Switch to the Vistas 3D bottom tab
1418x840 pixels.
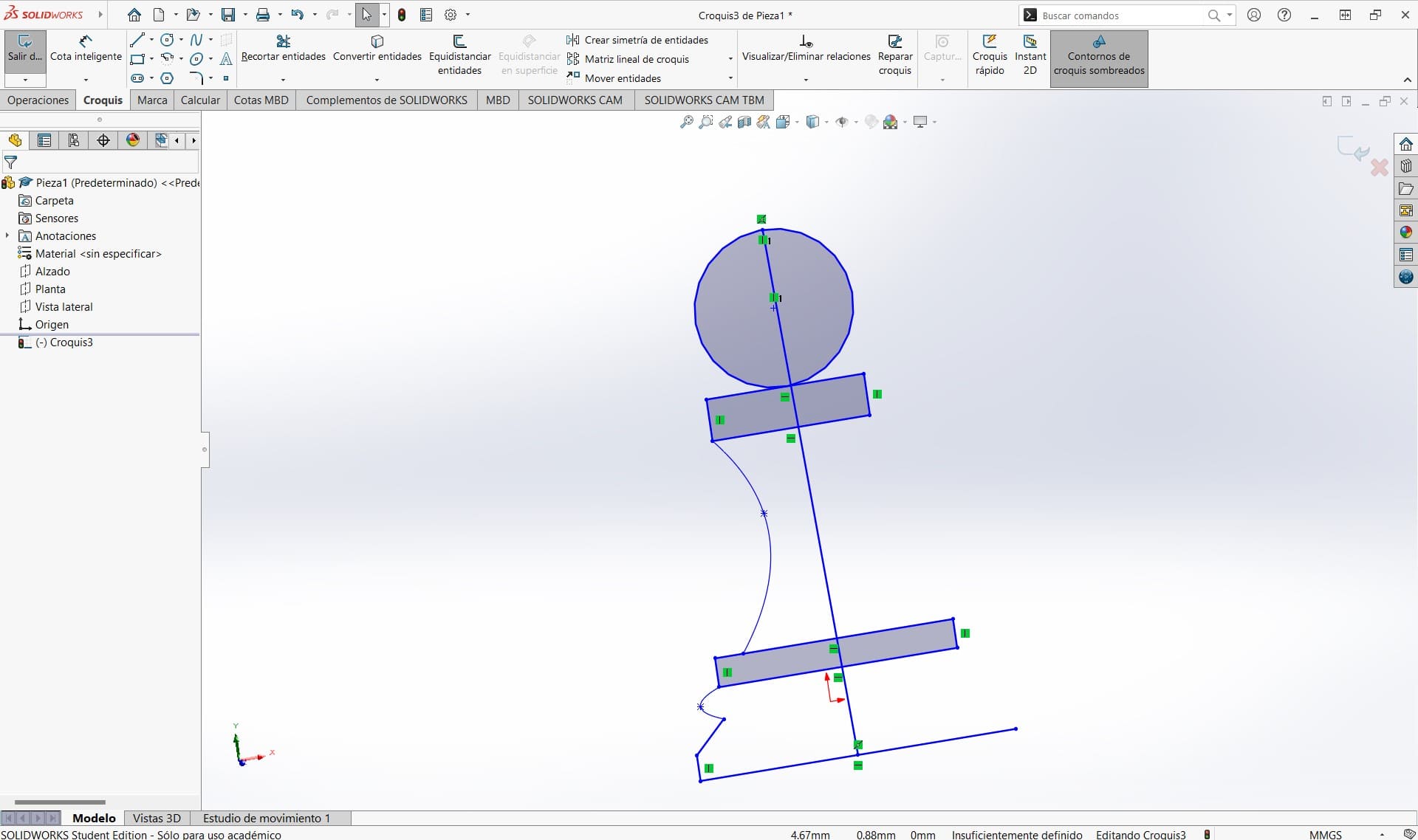pyautogui.click(x=157, y=818)
